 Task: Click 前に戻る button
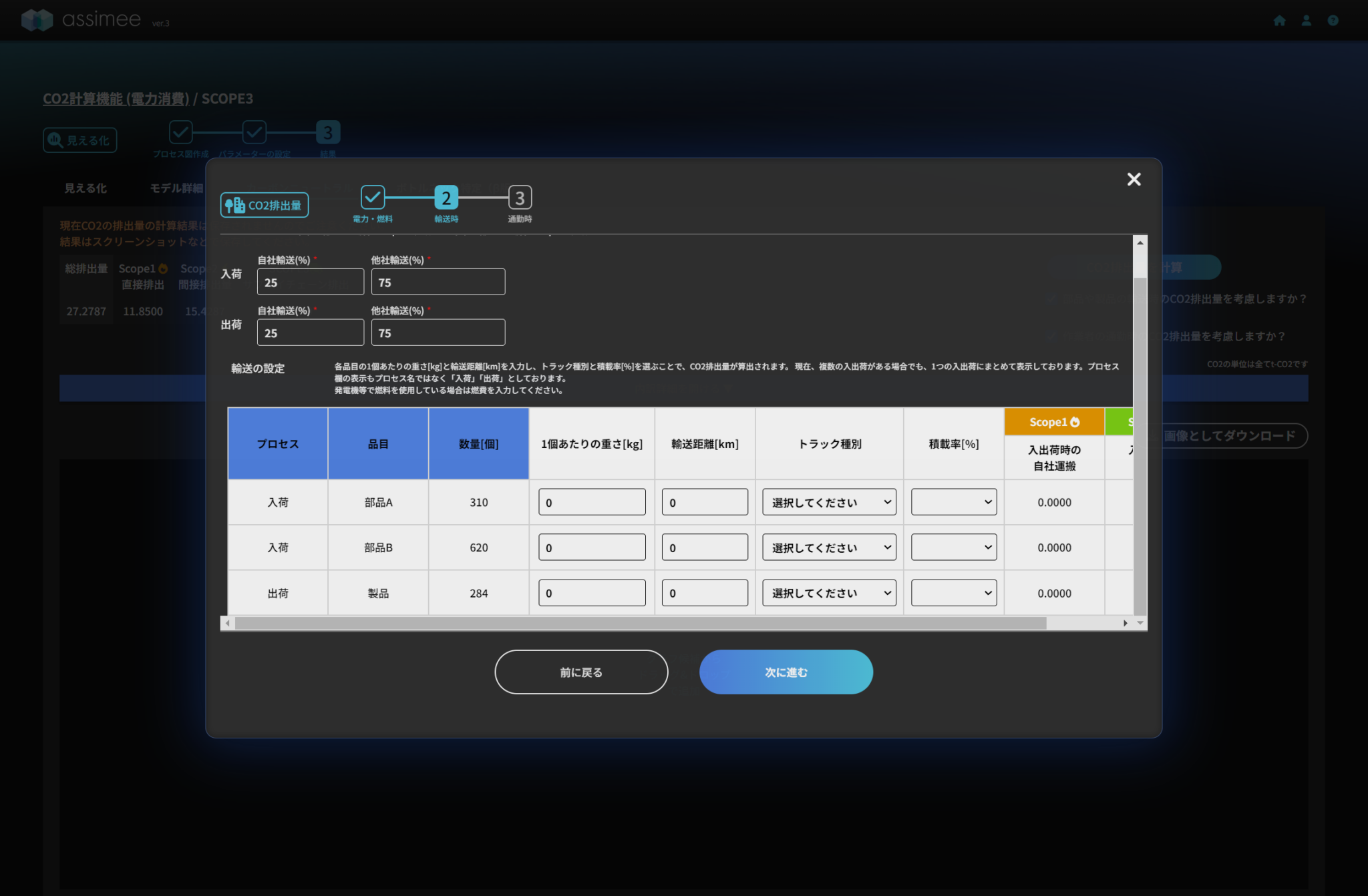click(581, 672)
